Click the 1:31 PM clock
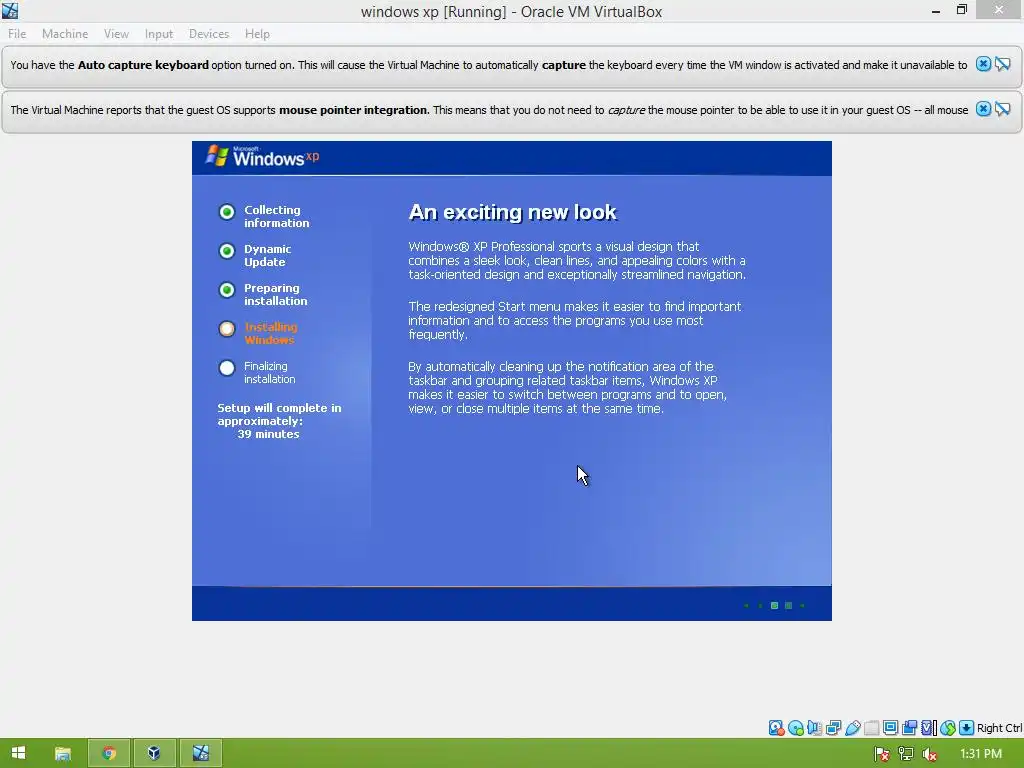The width and height of the screenshot is (1024, 768). point(981,754)
